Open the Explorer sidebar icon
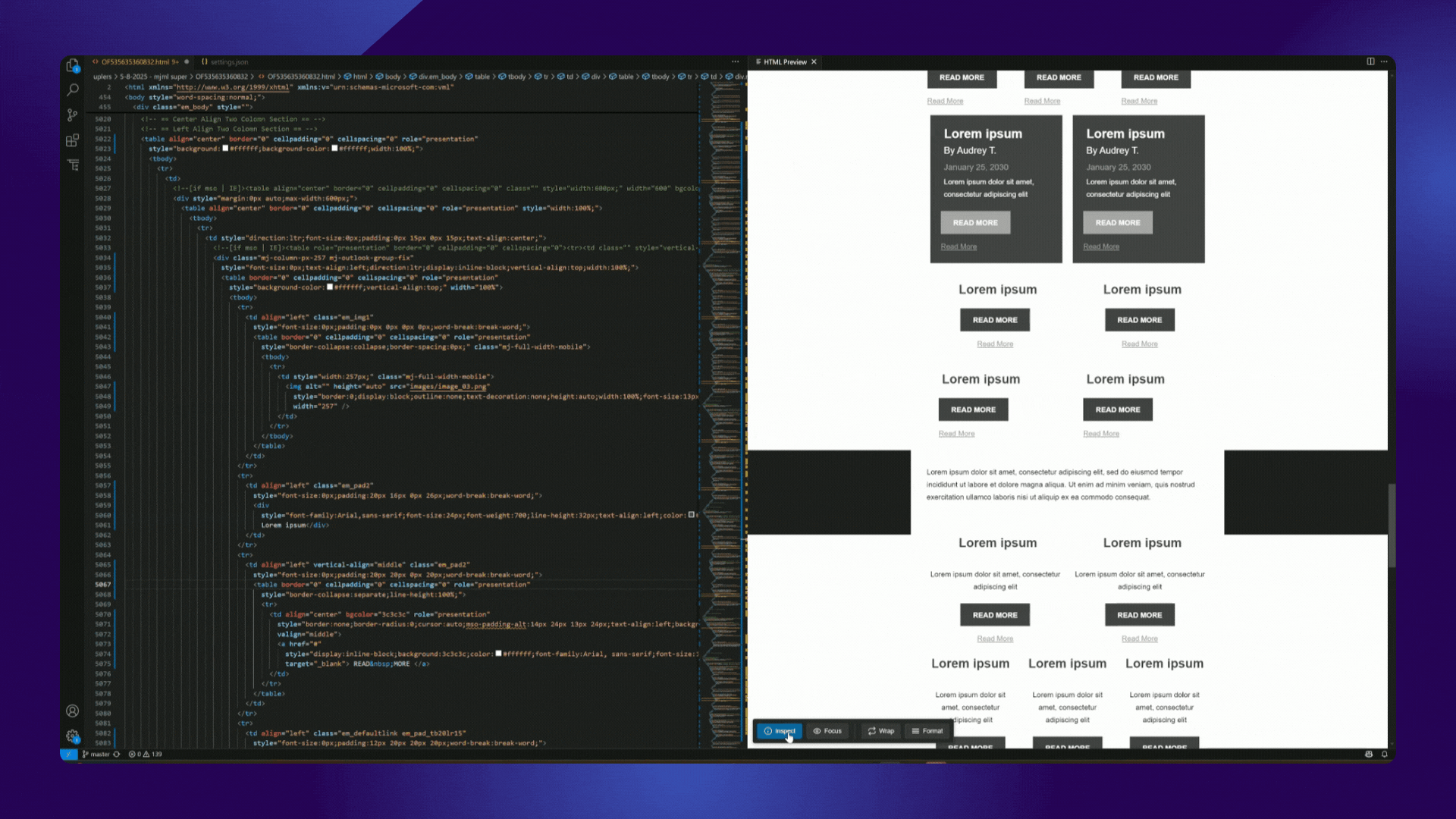Viewport: 1456px width, 819px height. [72, 64]
